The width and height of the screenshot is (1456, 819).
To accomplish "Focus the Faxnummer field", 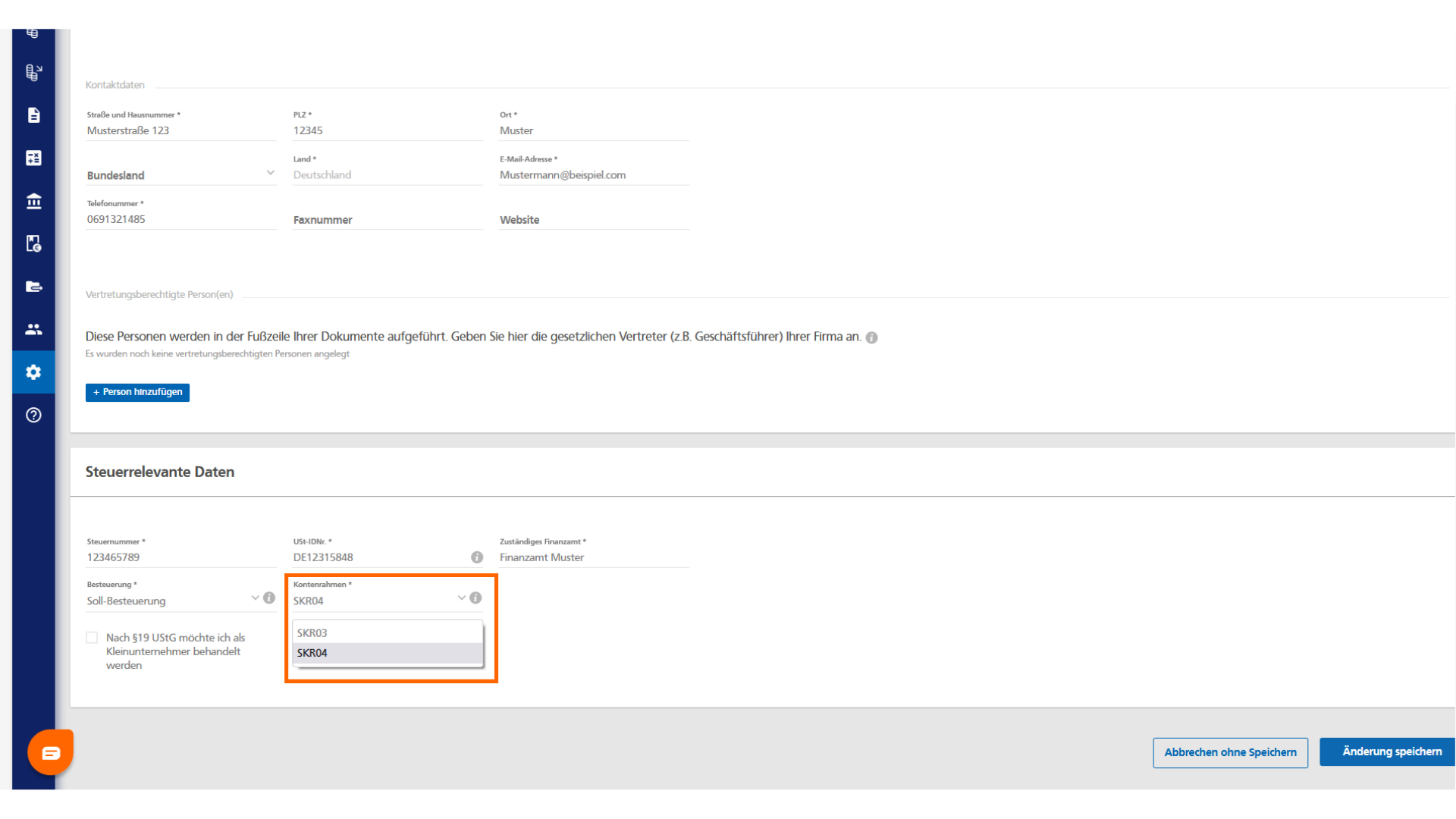I will pos(388,220).
